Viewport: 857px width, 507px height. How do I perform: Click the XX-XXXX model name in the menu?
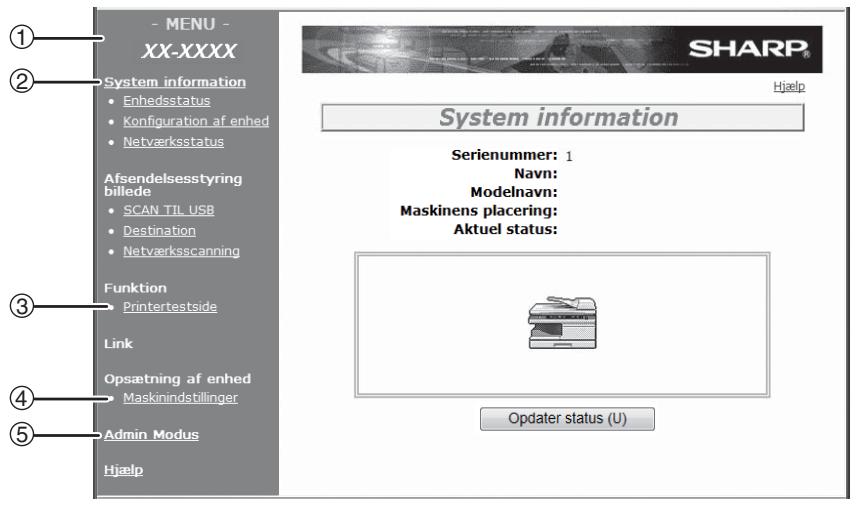189,51
